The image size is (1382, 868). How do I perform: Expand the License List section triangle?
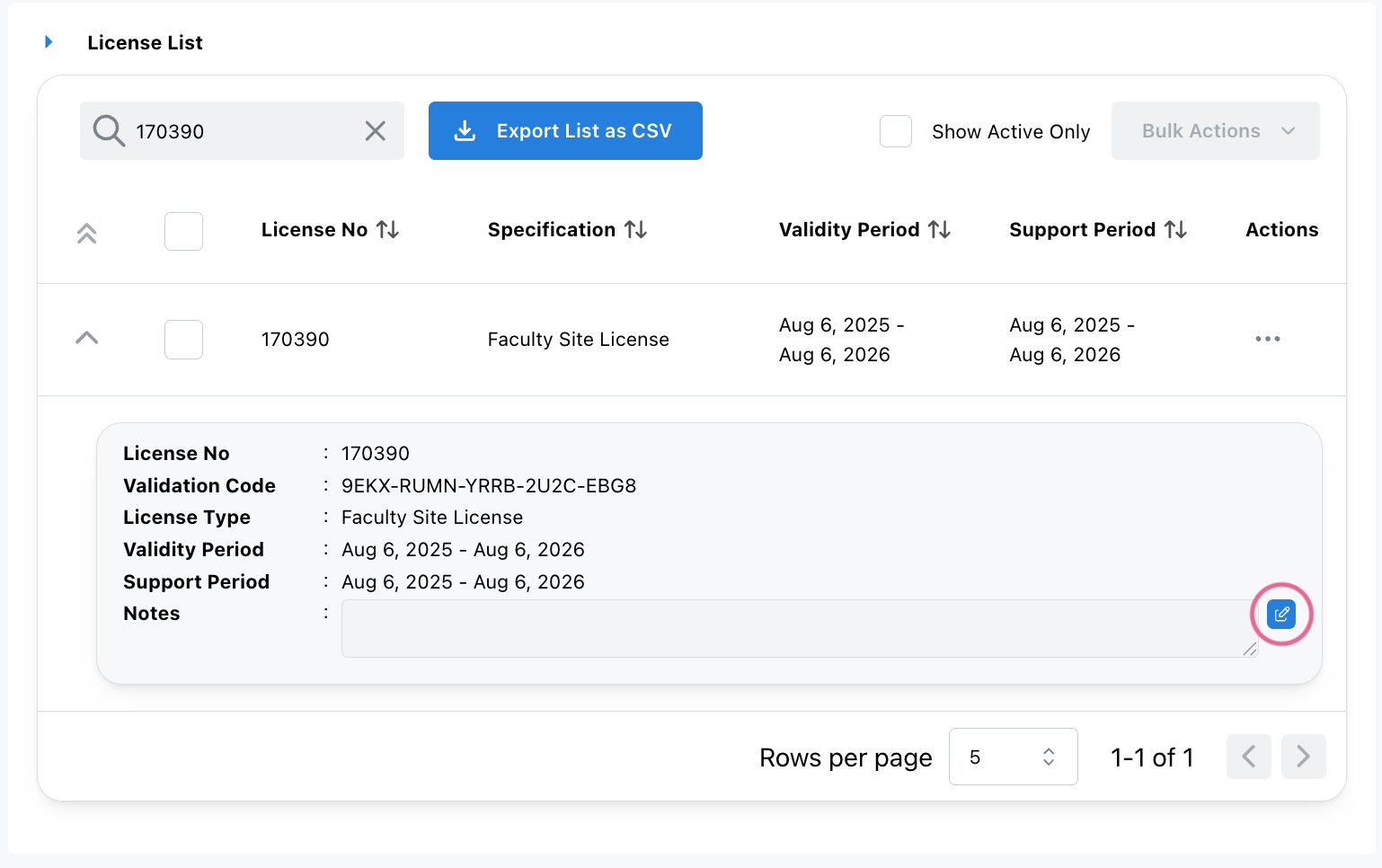pos(49,42)
